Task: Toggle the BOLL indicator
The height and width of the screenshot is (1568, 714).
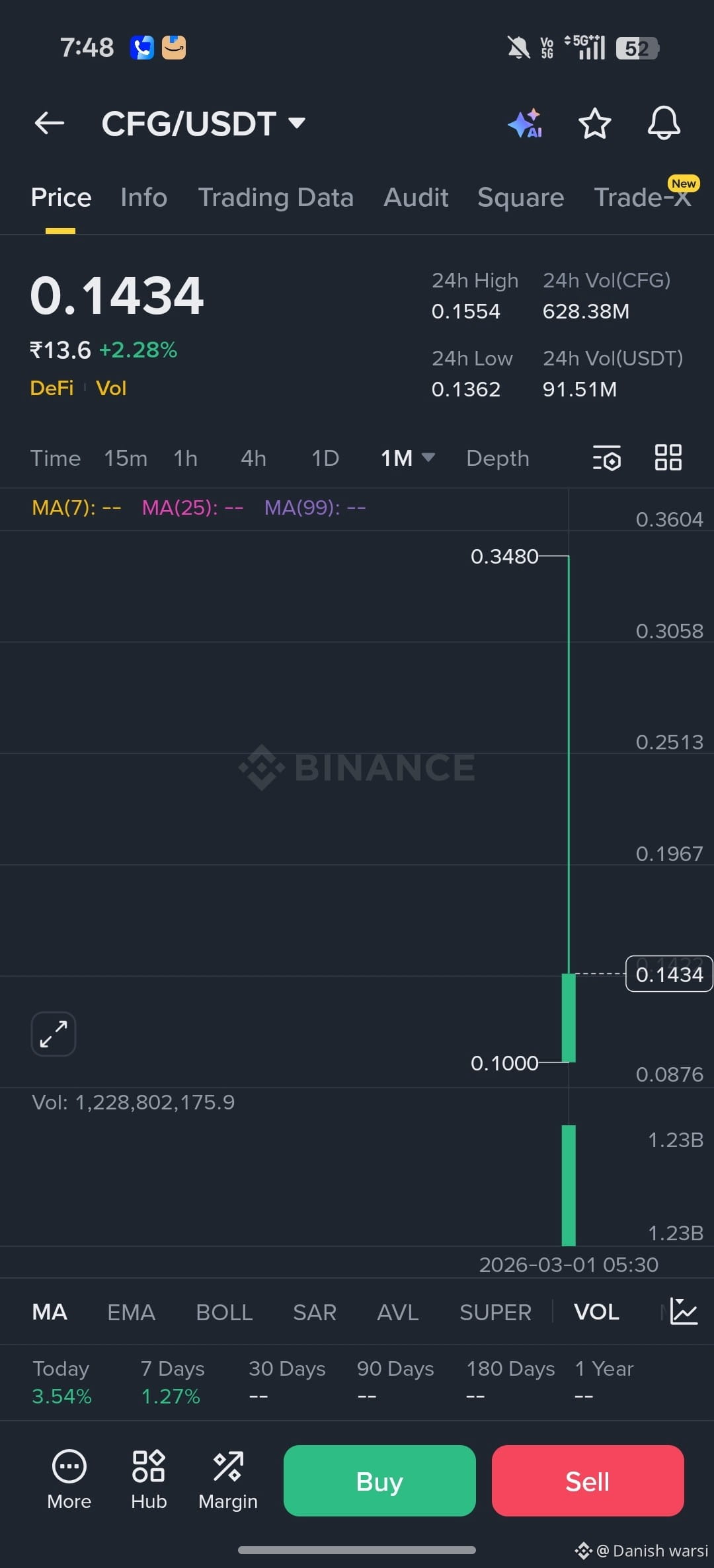Action: click(x=224, y=1312)
